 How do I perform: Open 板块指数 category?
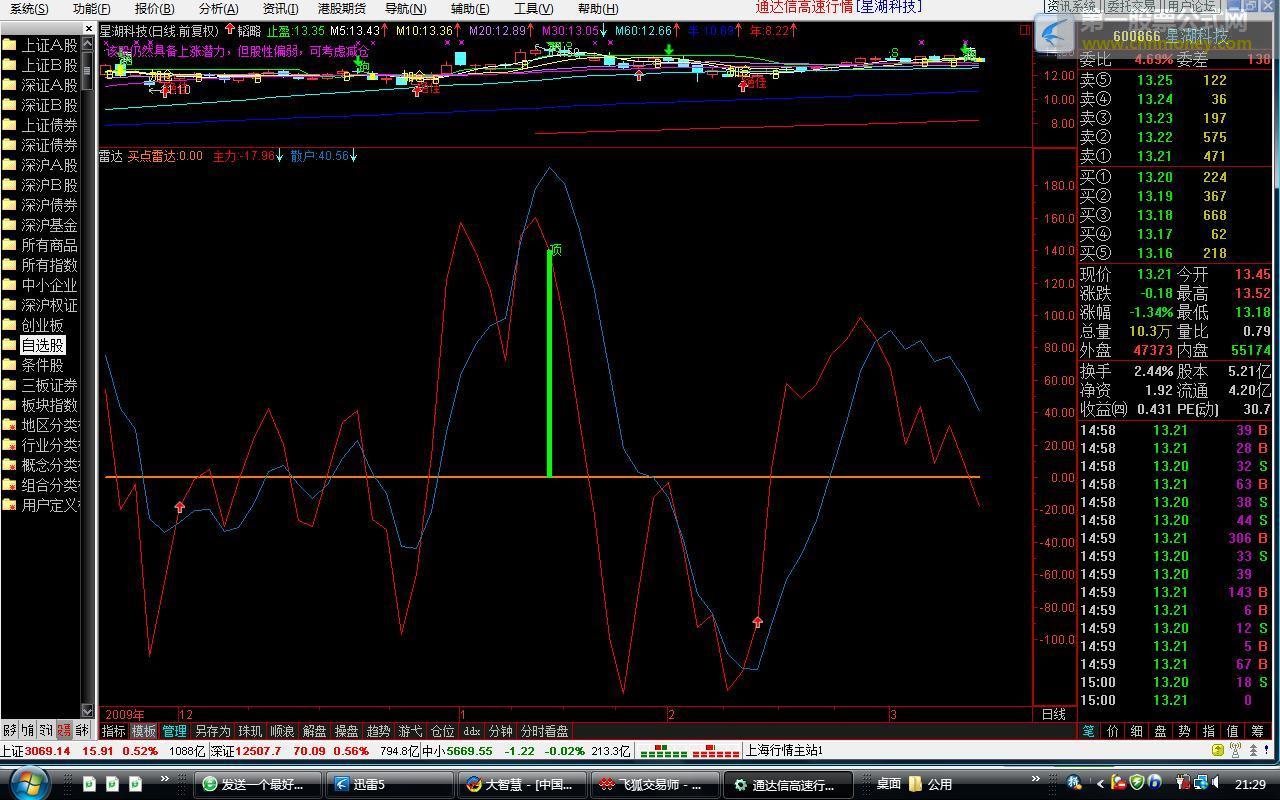coord(40,405)
